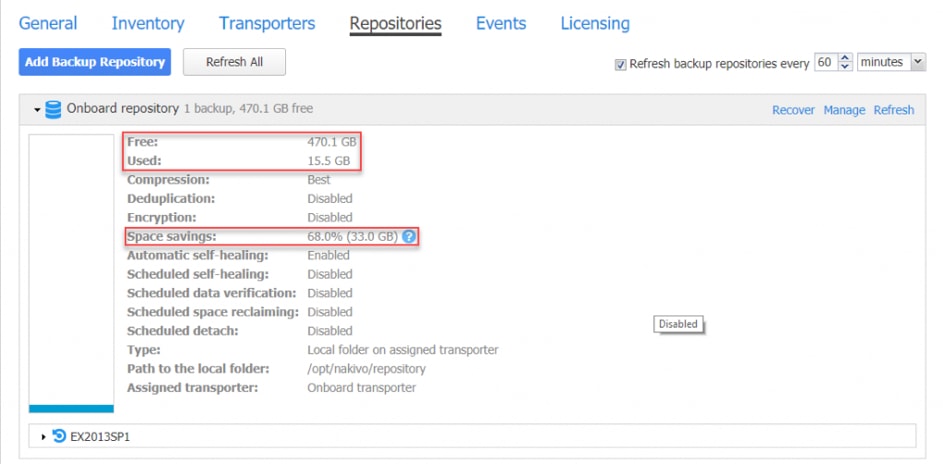Open the Licensing tab

coord(595,23)
